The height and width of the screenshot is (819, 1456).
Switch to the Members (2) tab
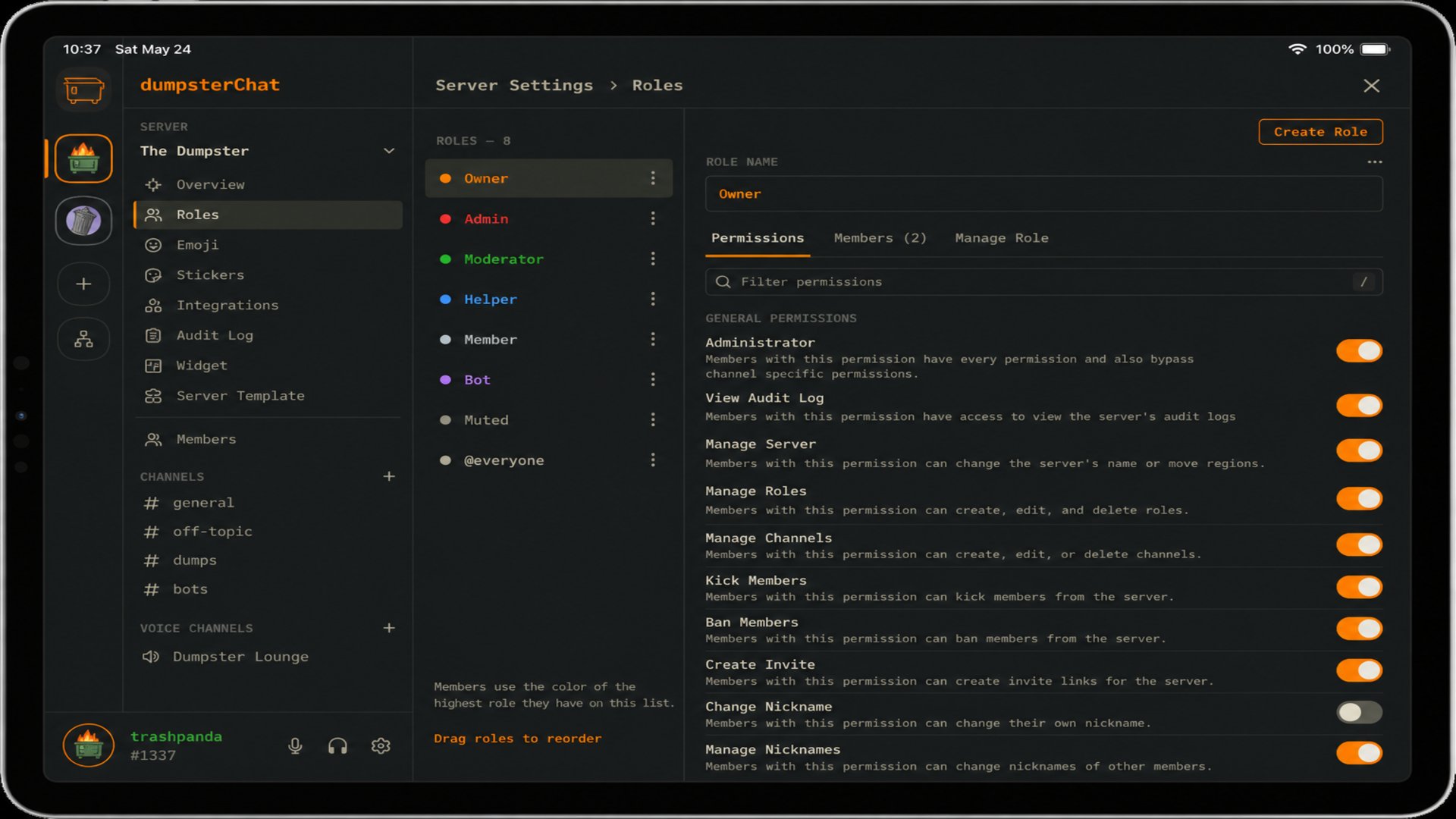[880, 238]
